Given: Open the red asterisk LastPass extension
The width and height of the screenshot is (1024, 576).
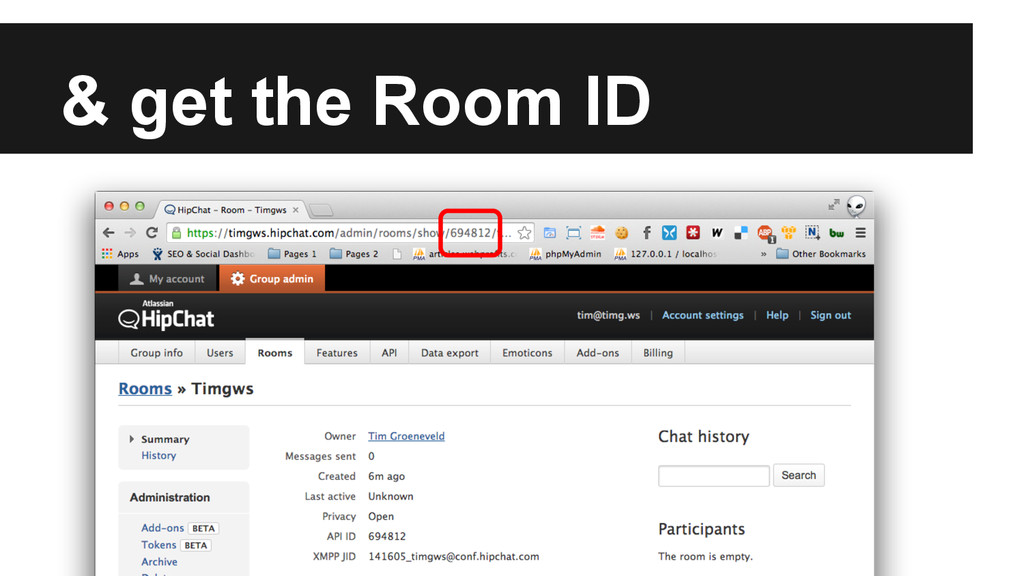Looking at the screenshot, I should (x=693, y=232).
